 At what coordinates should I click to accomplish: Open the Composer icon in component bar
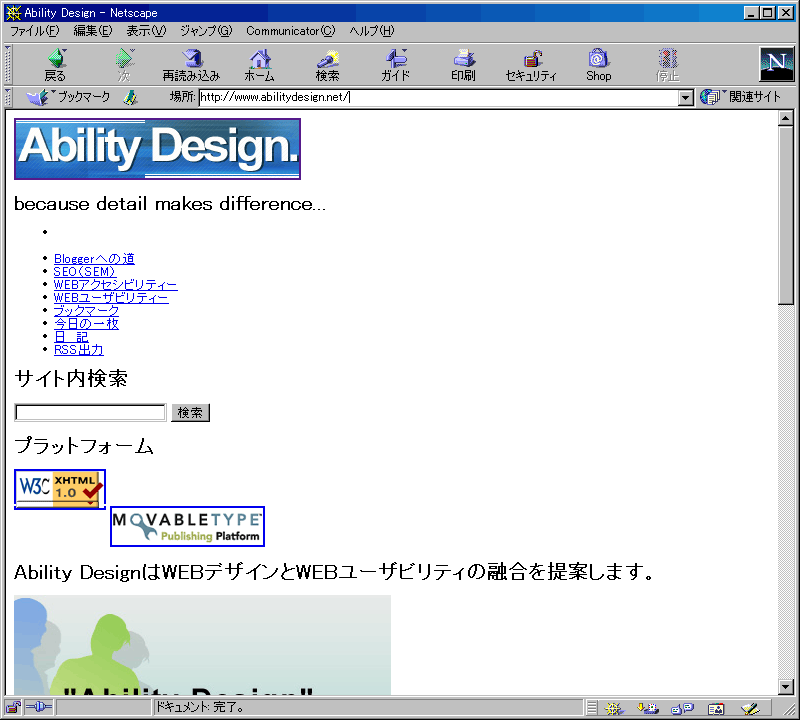750,708
